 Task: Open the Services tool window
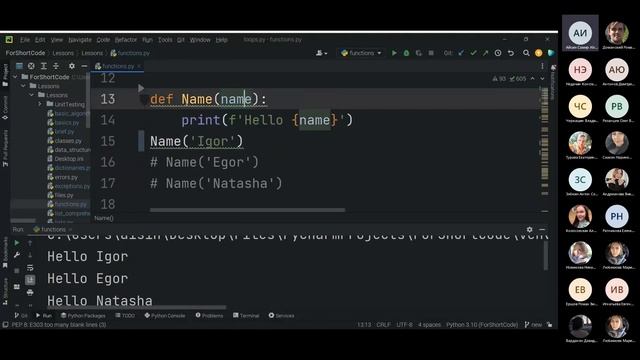click(x=281, y=316)
